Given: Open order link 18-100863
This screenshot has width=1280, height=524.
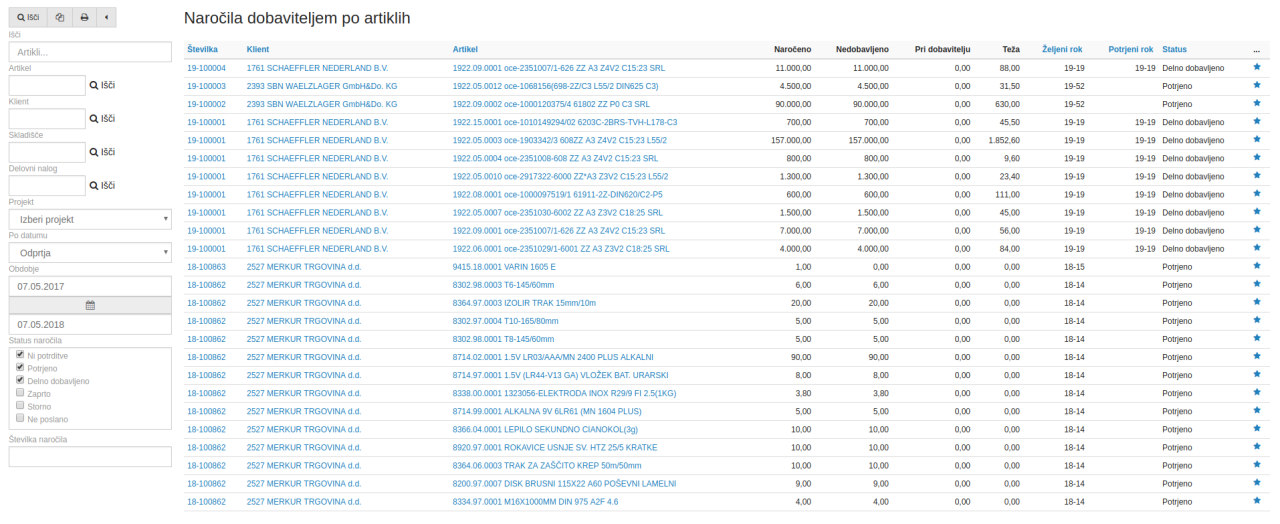Looking at the screenshot, I should (x=206, y=267).
